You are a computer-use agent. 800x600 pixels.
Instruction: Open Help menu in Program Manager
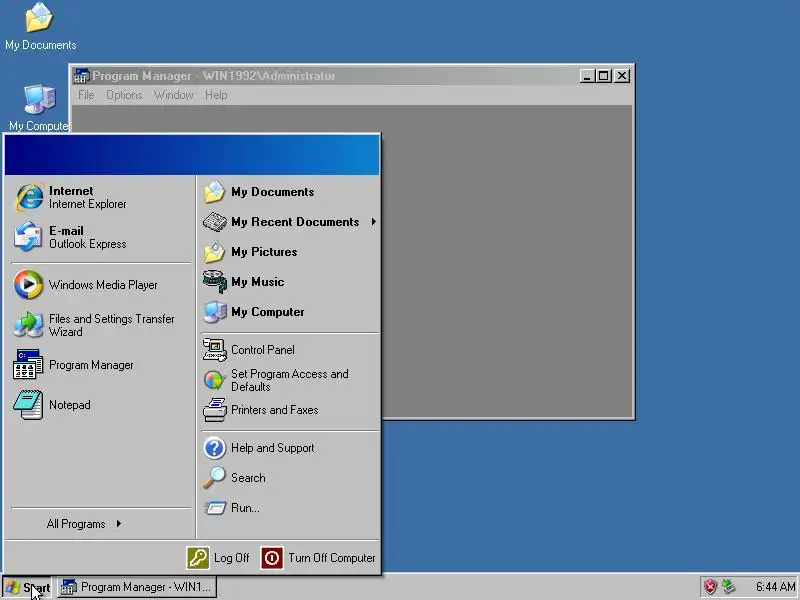pyautogui.click(x=216, y=95)
